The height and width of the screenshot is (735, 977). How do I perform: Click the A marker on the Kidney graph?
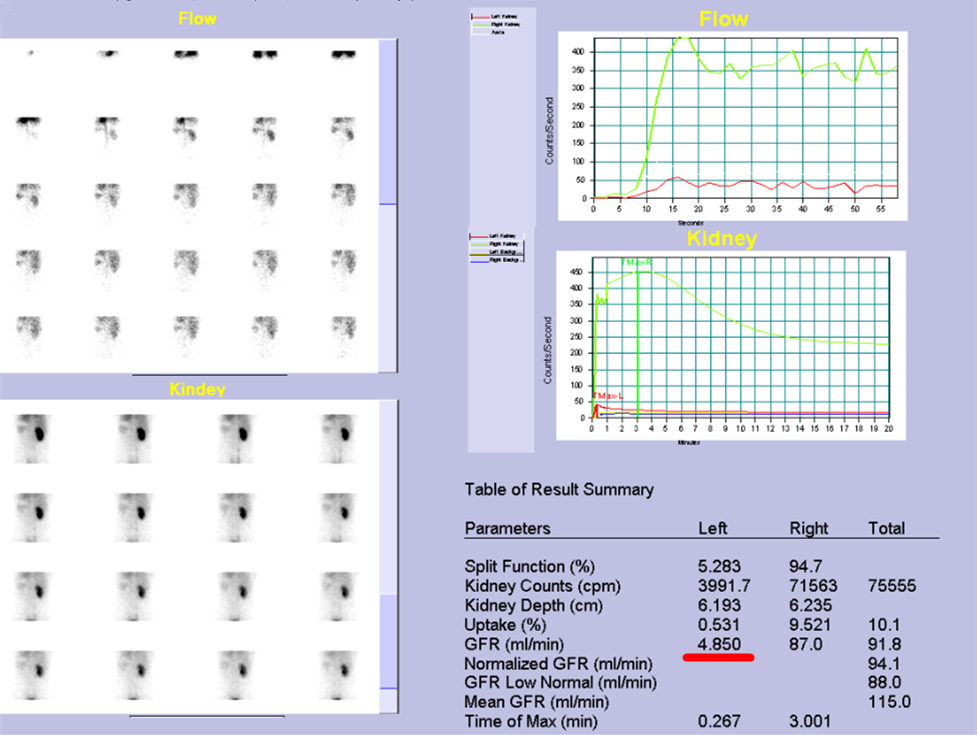(x=600, y=297)
